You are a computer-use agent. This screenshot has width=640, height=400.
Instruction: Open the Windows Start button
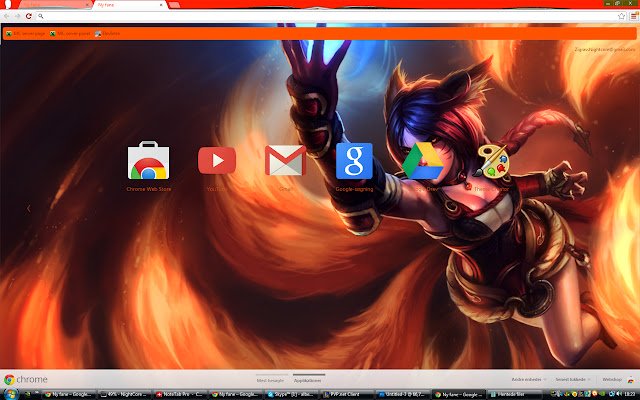(11, 394)
